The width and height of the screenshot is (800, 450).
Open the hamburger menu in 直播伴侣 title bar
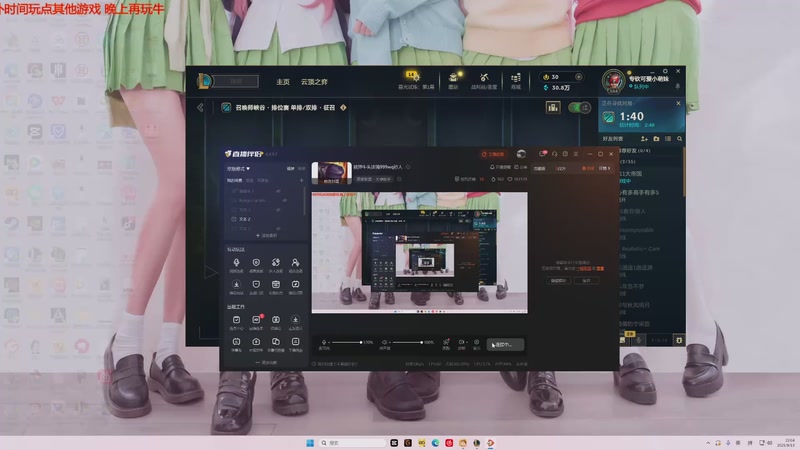pyautogui.click(x=576, y=154)
